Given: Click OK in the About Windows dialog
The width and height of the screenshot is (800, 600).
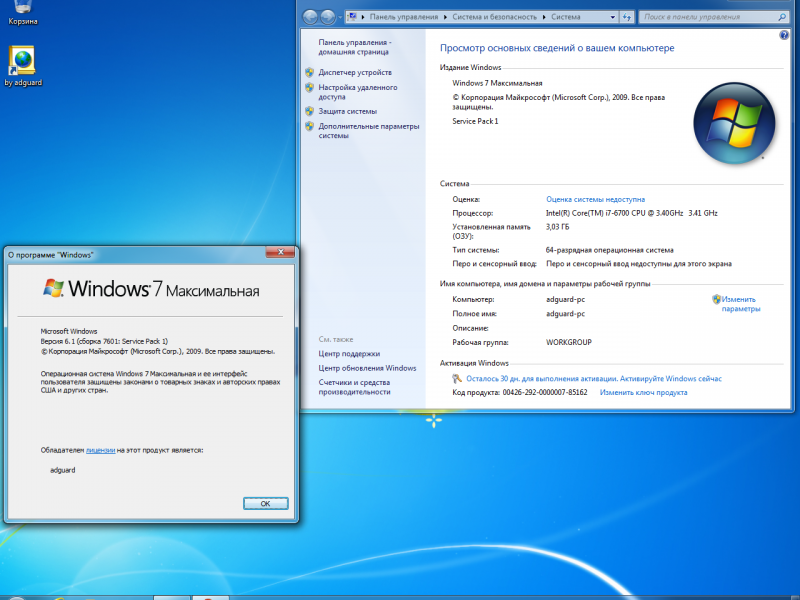Looking at the screenshot, I should 265,504.
